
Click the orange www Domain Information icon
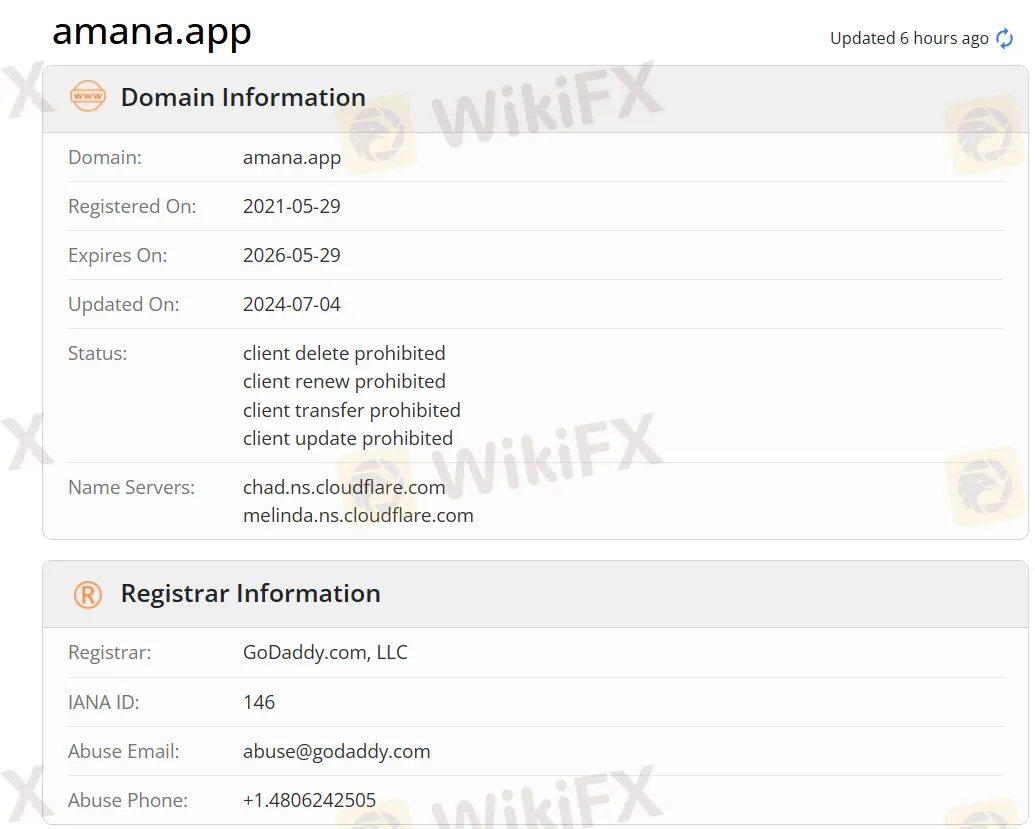click(x=88, y=96)
